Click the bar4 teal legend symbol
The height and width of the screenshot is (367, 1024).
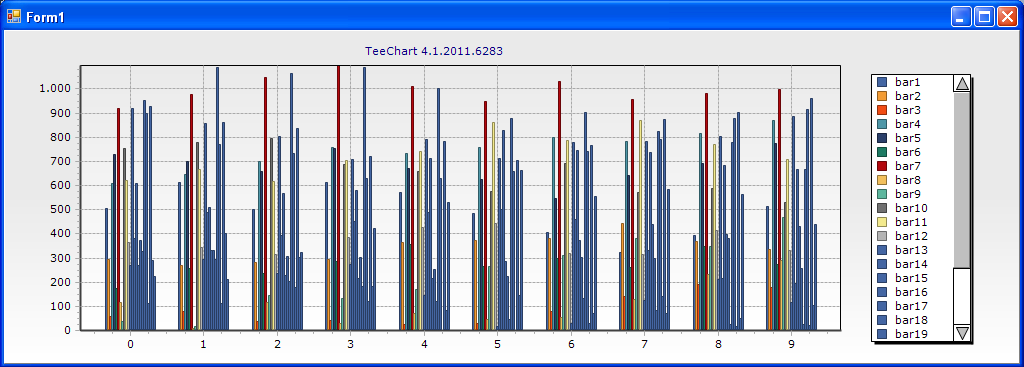point(882,125)
